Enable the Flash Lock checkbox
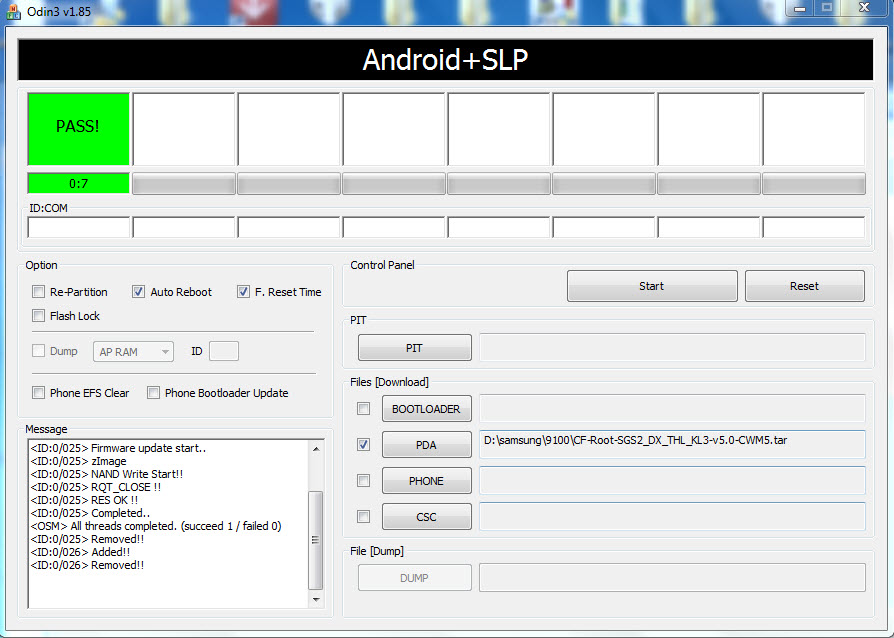The image size is (894, 638). [39, 316]
